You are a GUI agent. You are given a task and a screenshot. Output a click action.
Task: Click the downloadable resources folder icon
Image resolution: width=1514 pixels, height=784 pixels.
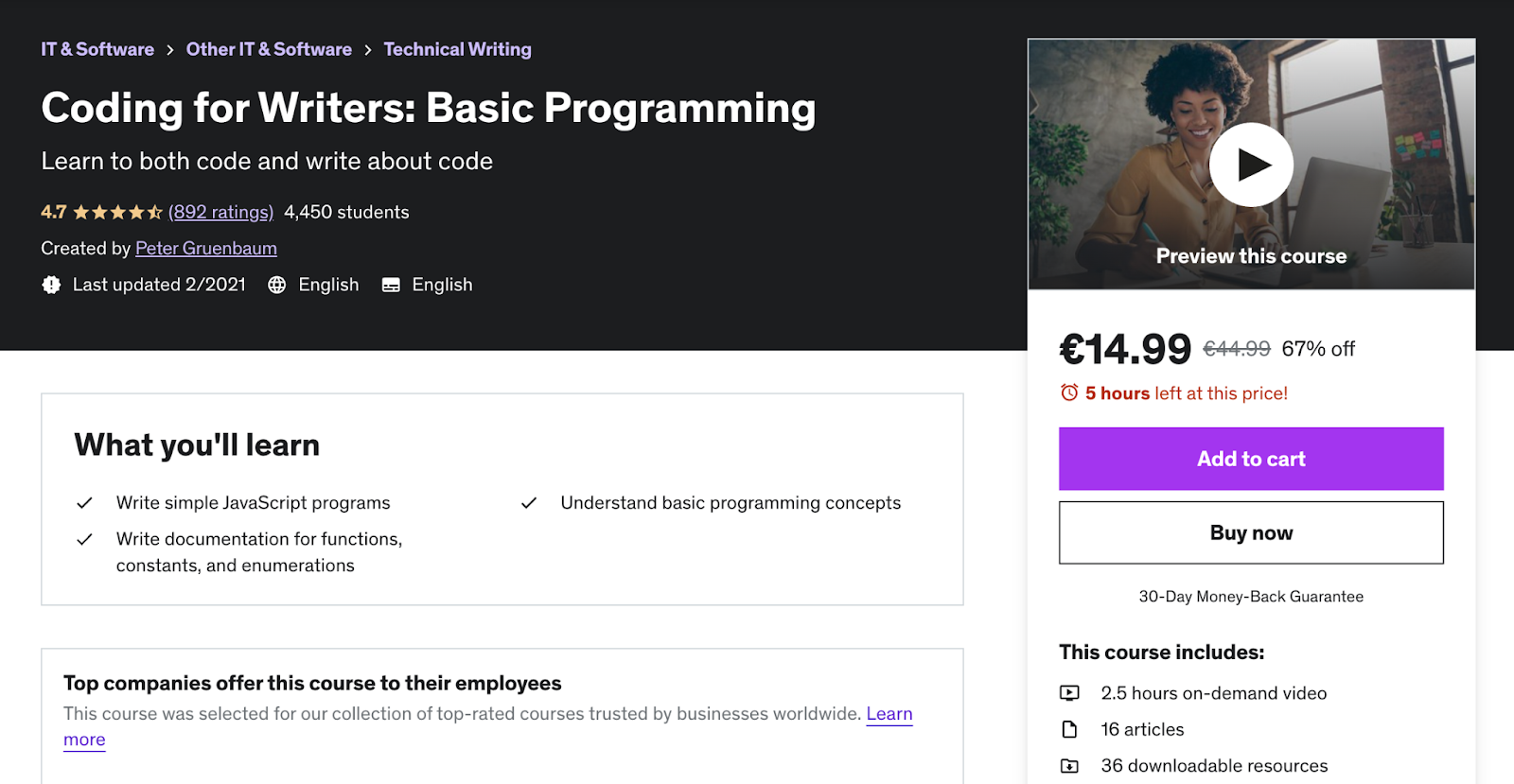coord(1069,766)
